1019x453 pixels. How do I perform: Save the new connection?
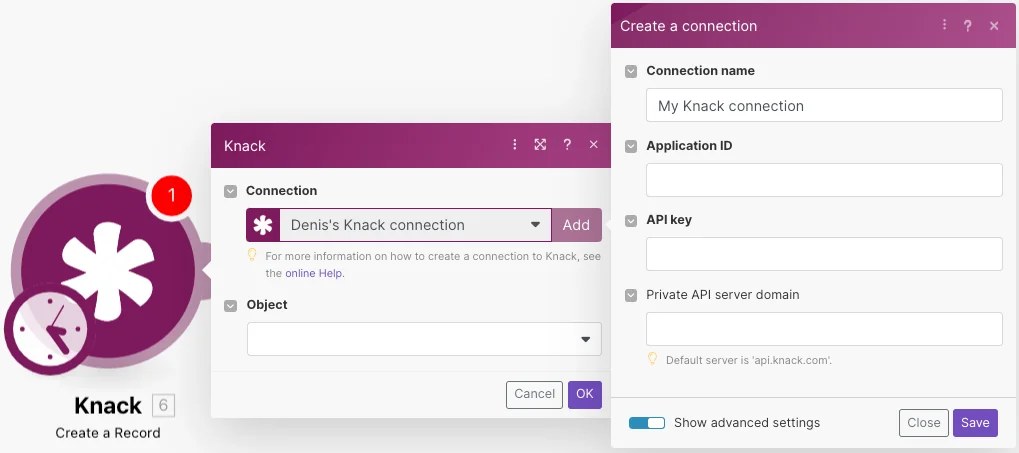tap(975, 422)
